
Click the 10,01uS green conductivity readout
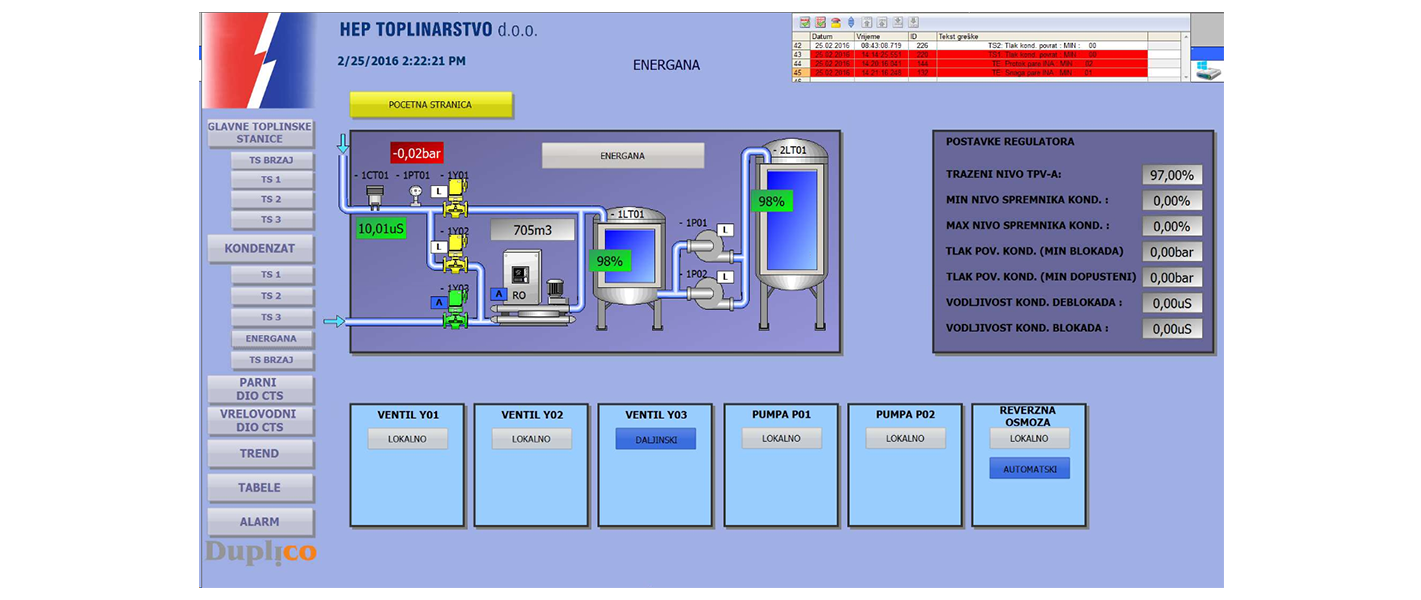click(381, 228)
